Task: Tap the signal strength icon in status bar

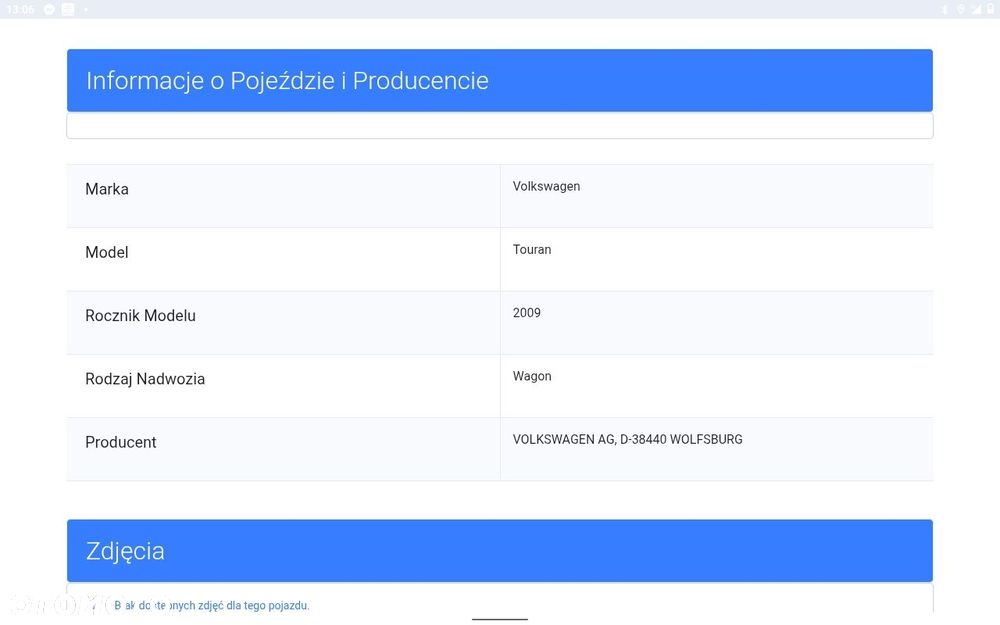Action: tap(976, 9)
